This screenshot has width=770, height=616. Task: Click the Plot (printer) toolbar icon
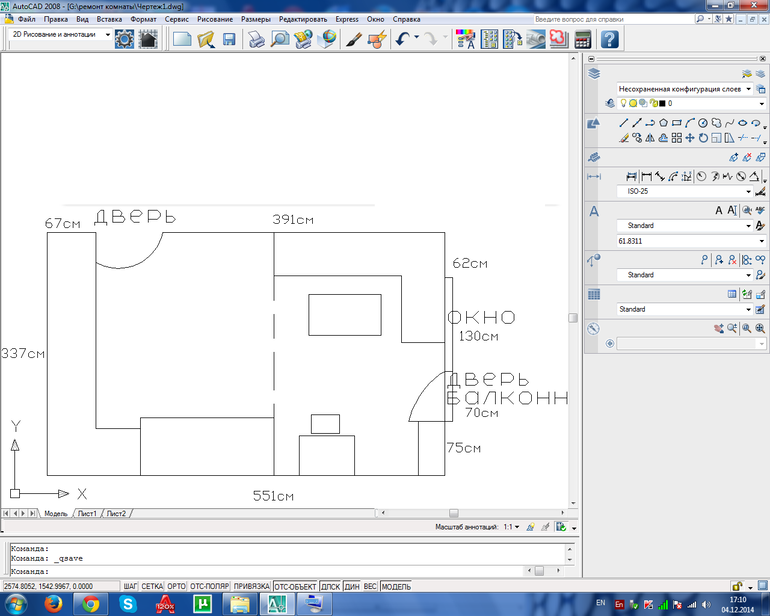[257, 39]
